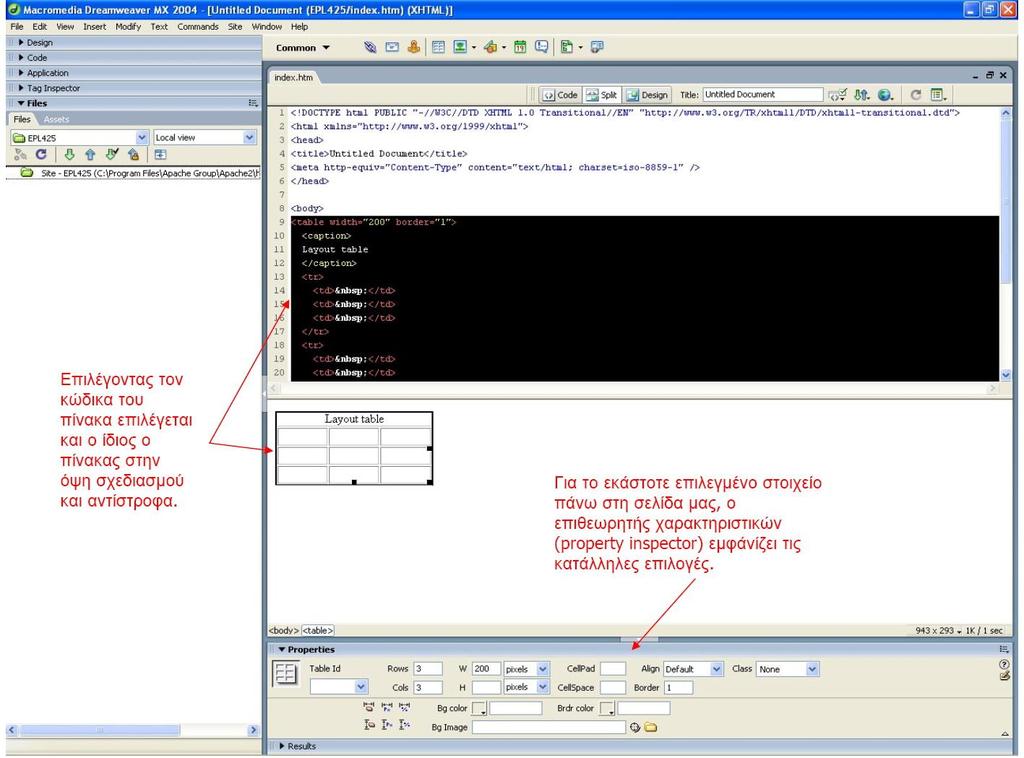Insert date using the calendar icon

click(520, 47)
